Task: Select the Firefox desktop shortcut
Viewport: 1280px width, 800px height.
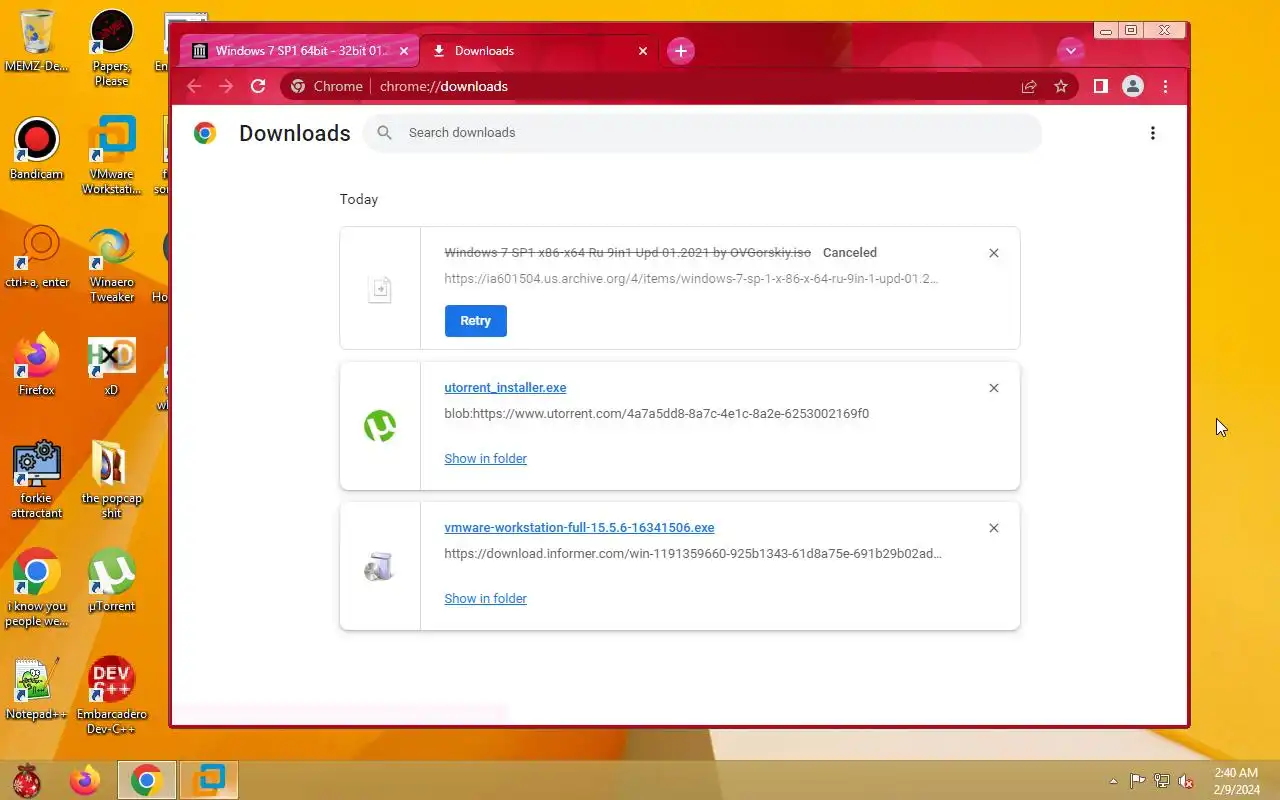Action: (37, 365)
